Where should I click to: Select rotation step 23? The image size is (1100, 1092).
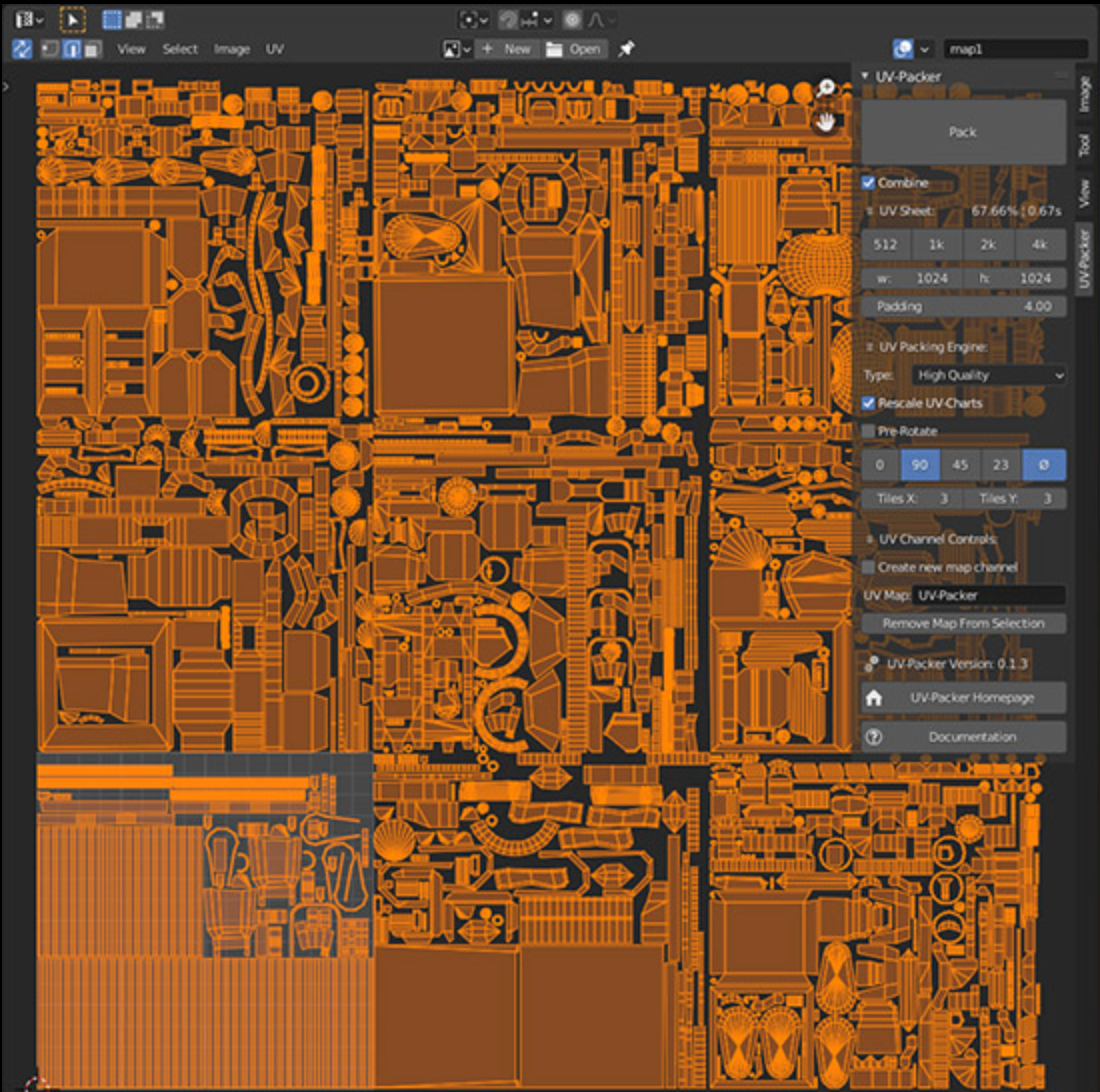tap(1001, 465)
